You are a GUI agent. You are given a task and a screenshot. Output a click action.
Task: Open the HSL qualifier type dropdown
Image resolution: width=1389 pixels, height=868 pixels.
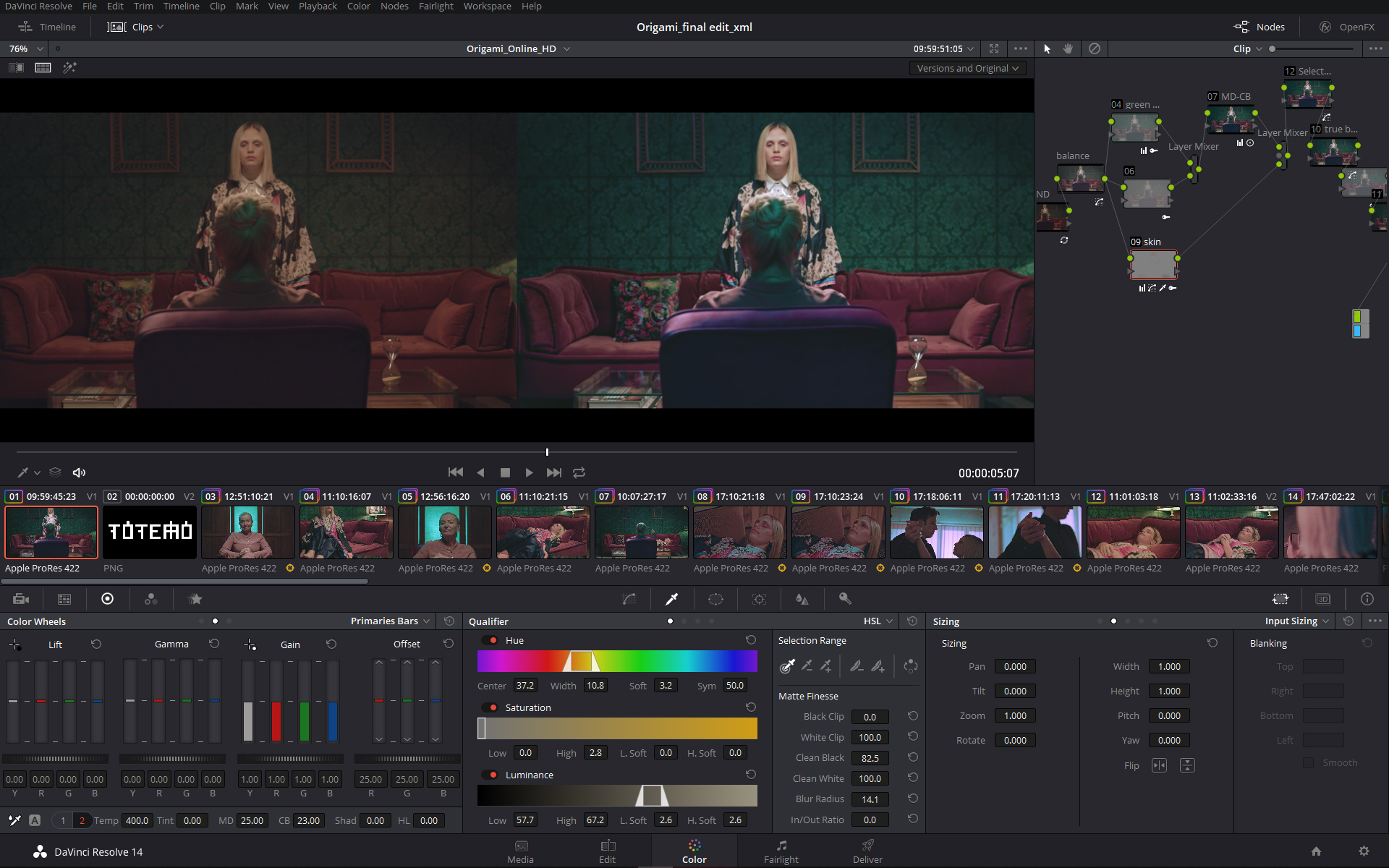(x=878, y=621)
